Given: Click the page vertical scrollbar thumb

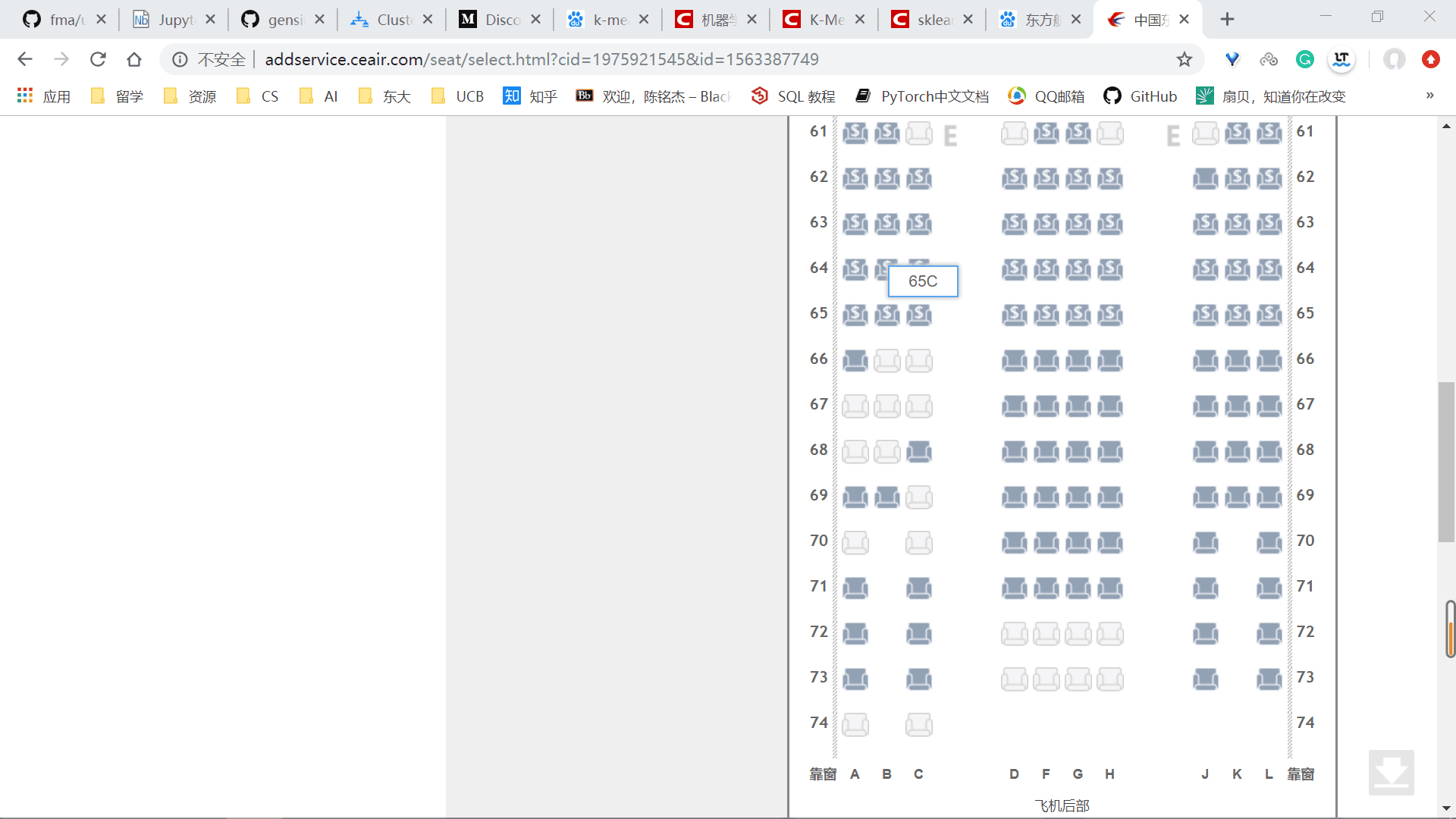Looking at the screenshot, I should pyautogui.click(x=1446, y=463).
